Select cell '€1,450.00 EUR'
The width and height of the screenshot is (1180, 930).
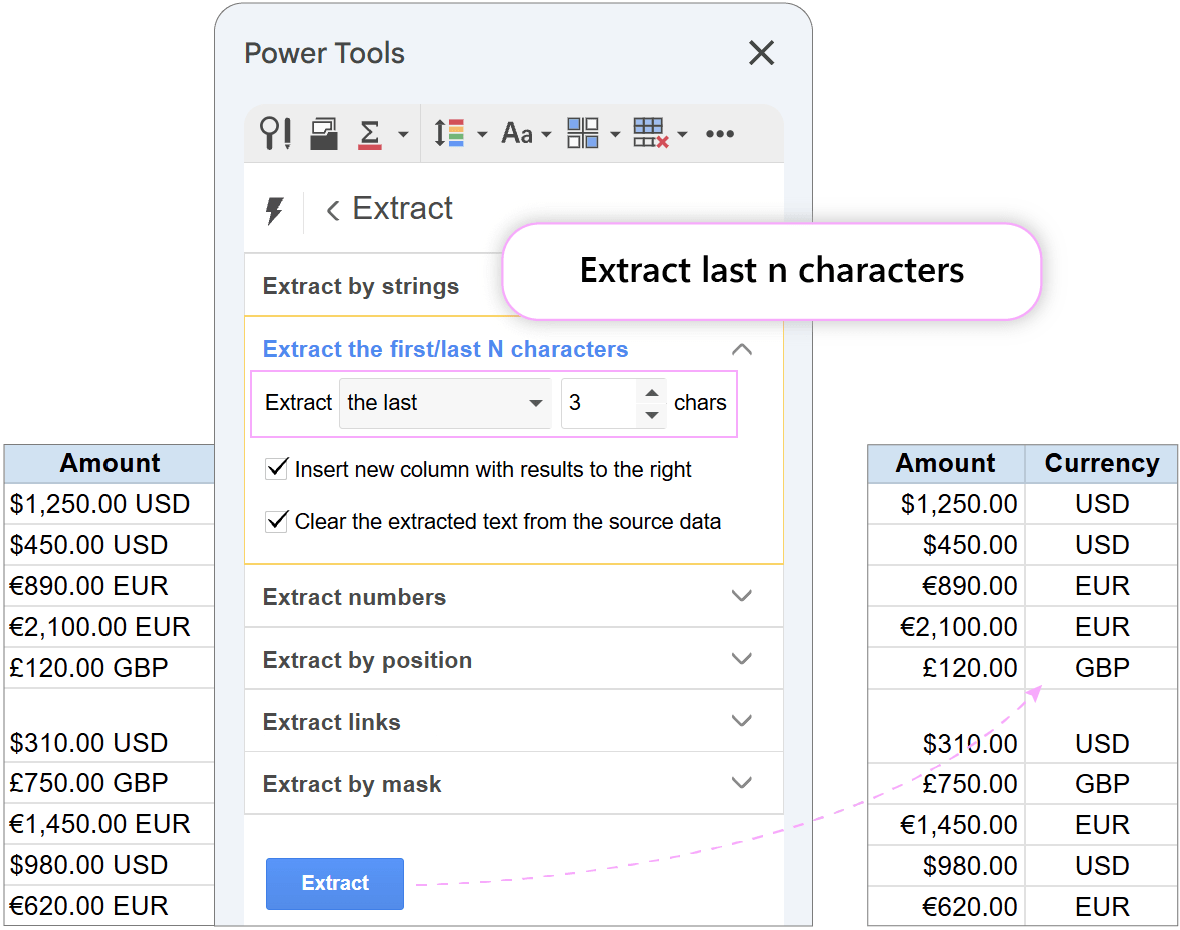pyautogui.click(x=110, y=823)
